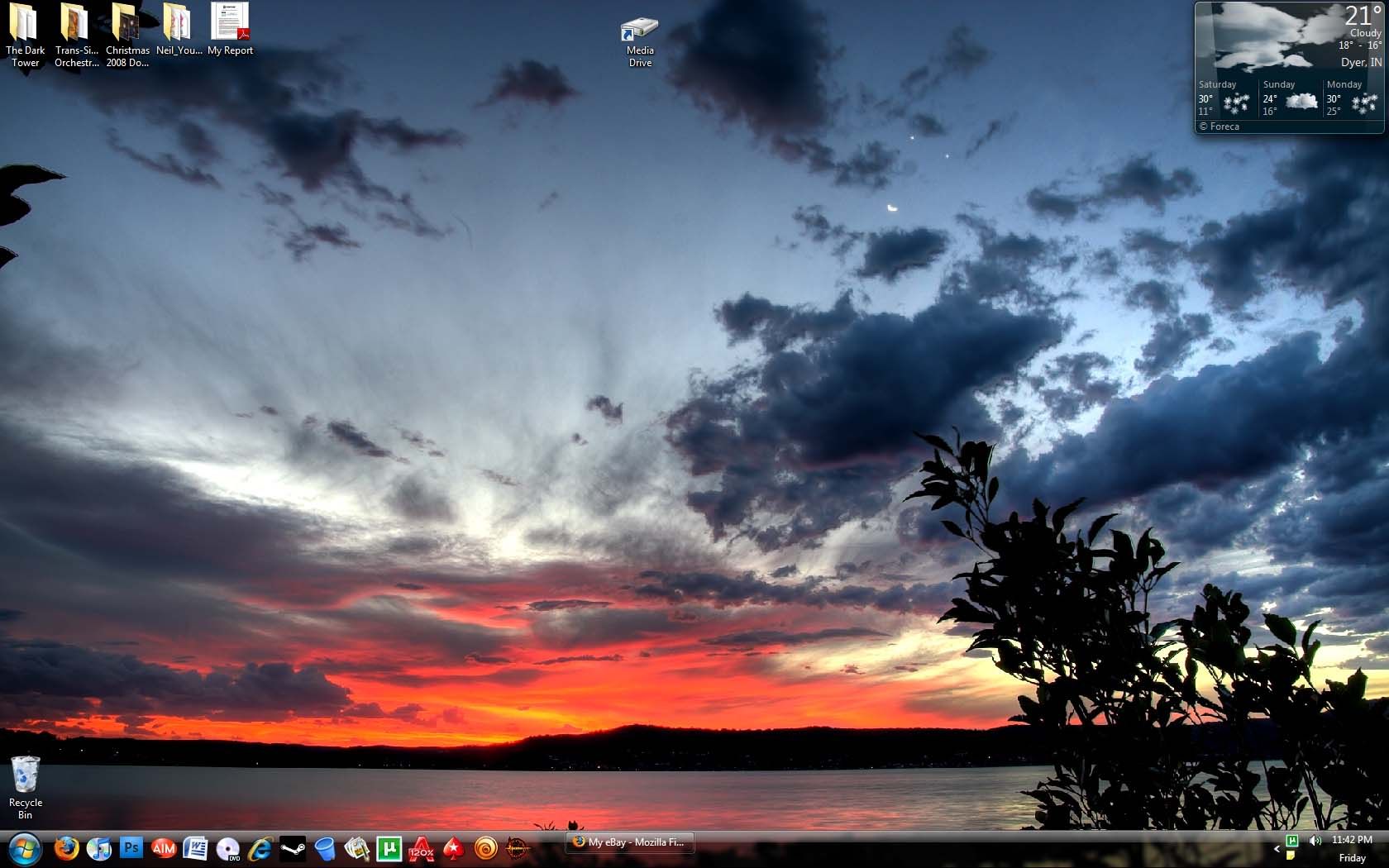Open the Windows Start menu
This screenshot has height=868, width=1389.
click(24, 848)
